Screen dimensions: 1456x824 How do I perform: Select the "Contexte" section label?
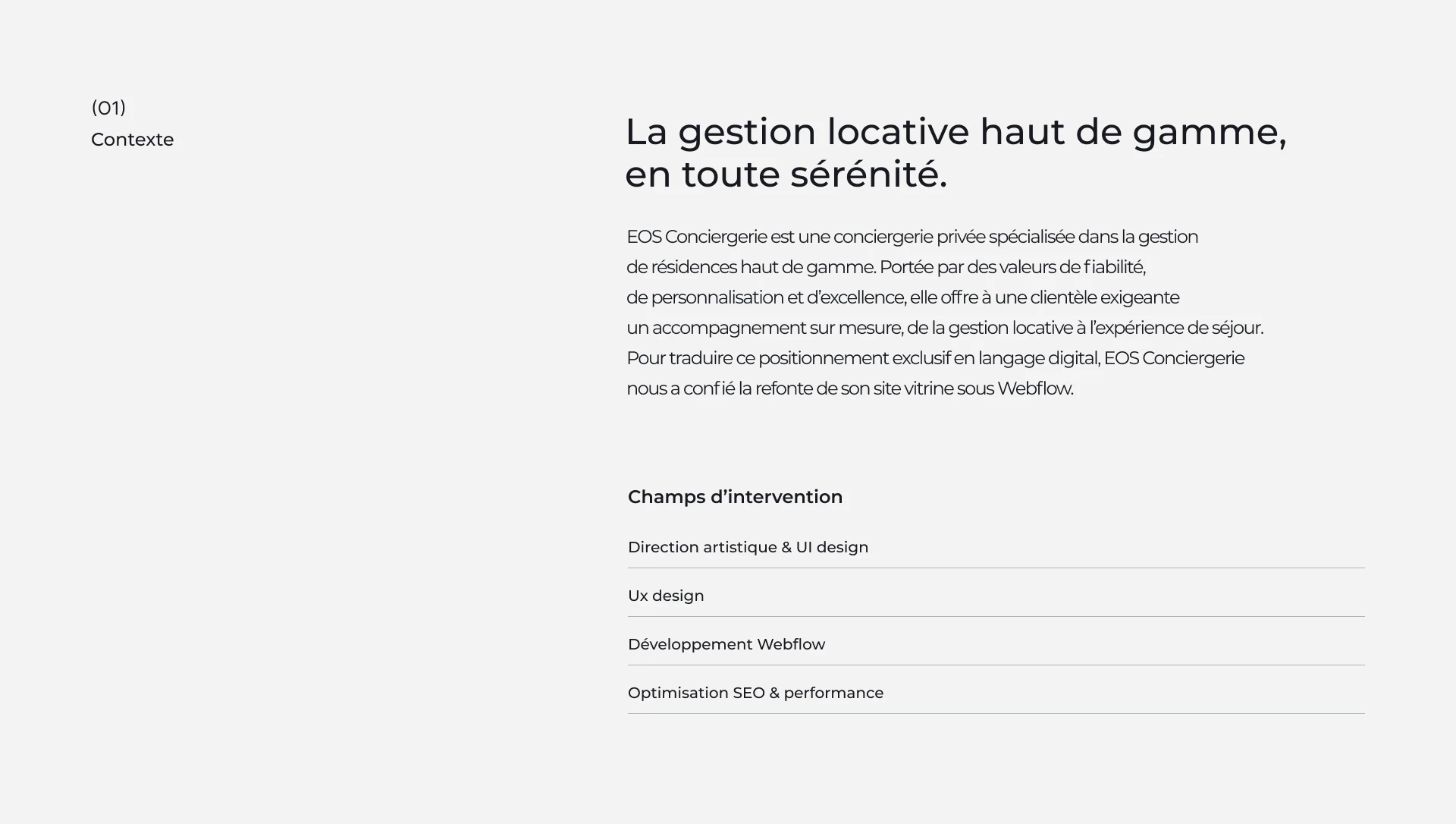132,140
